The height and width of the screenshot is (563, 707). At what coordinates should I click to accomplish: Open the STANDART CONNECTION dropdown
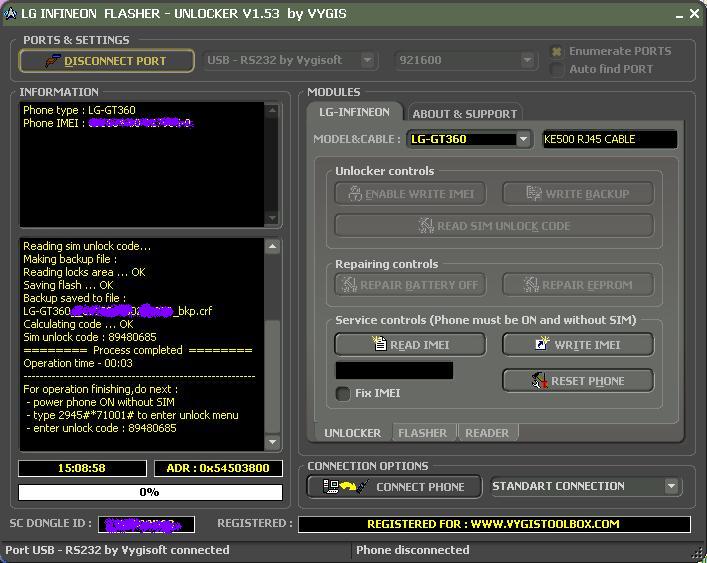671,486
